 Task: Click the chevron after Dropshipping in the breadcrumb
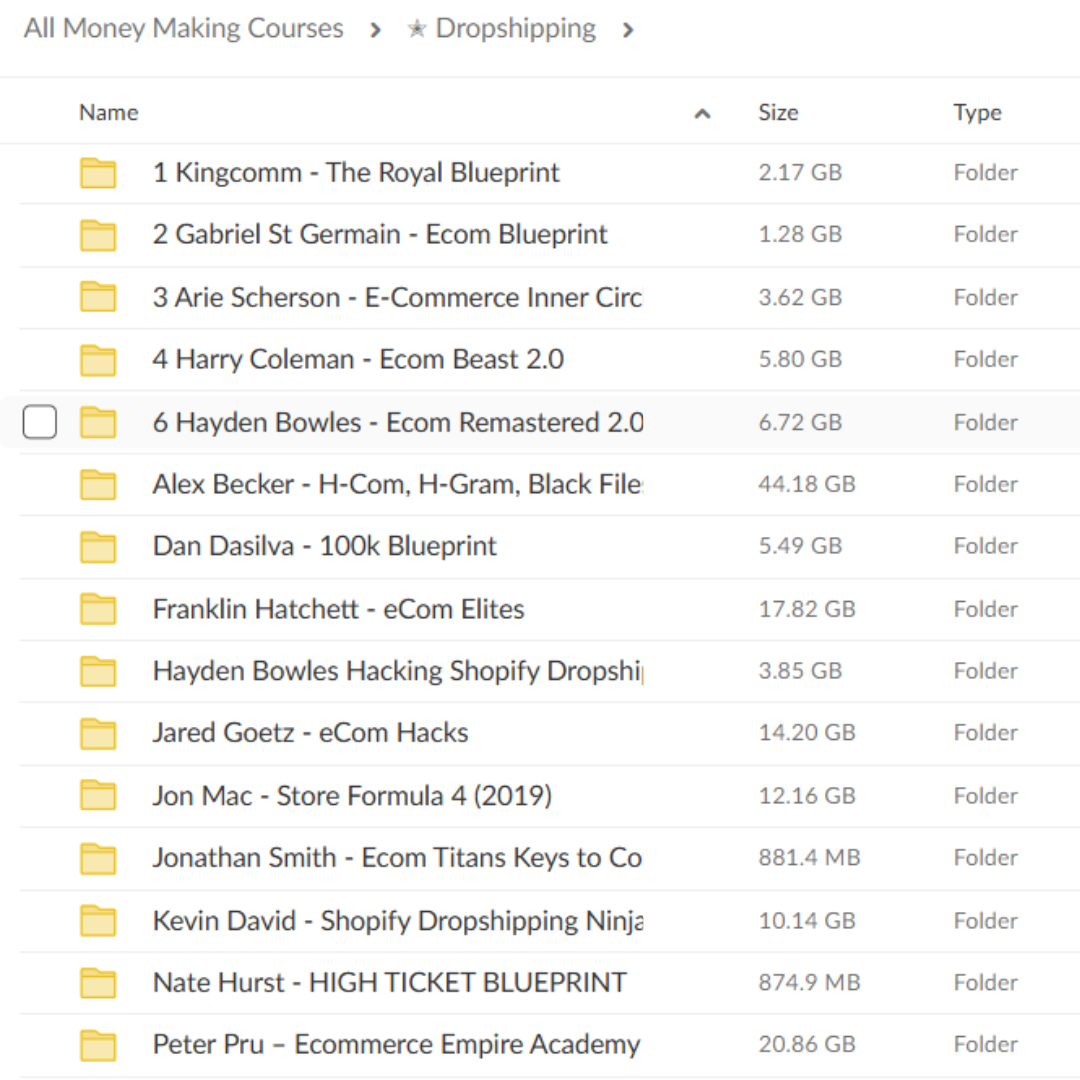click(629, 30)
